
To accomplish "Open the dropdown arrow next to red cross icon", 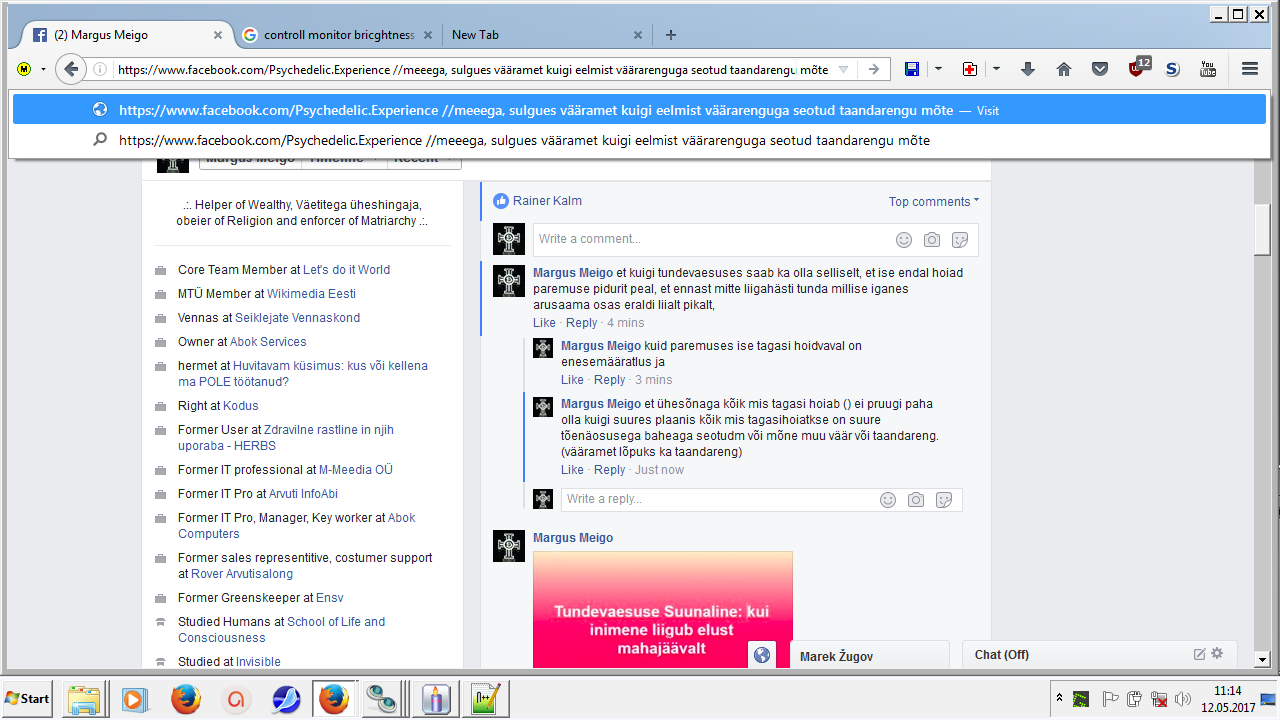I will tap(996, 69).
